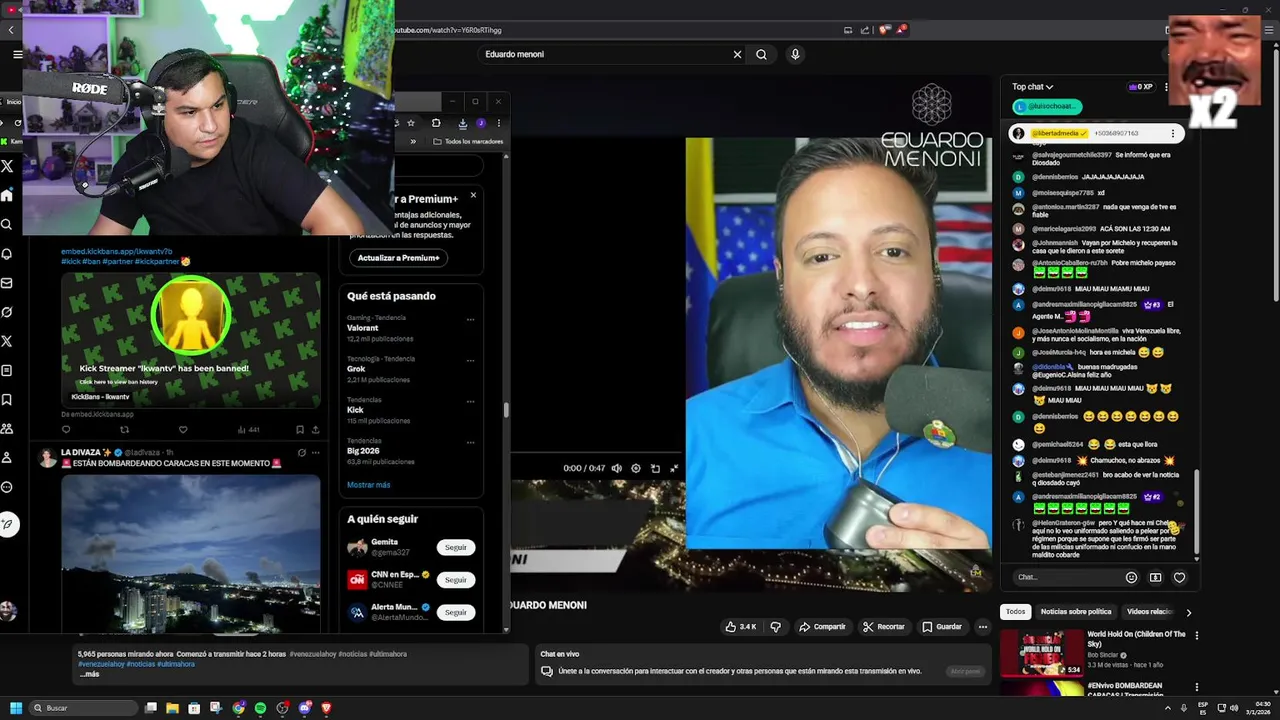Like the video with 3.4 K likes

click(741, 627)
